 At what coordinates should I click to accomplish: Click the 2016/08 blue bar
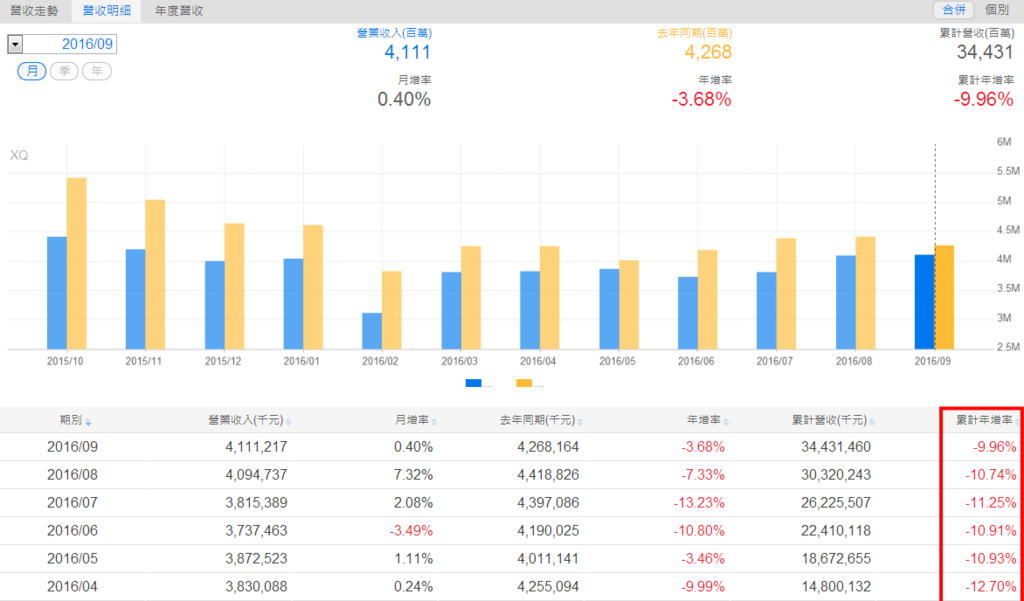click(x=846, y=302)
